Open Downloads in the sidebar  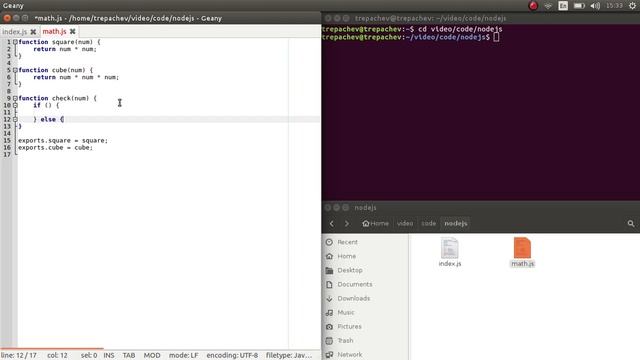pos(353,298)
